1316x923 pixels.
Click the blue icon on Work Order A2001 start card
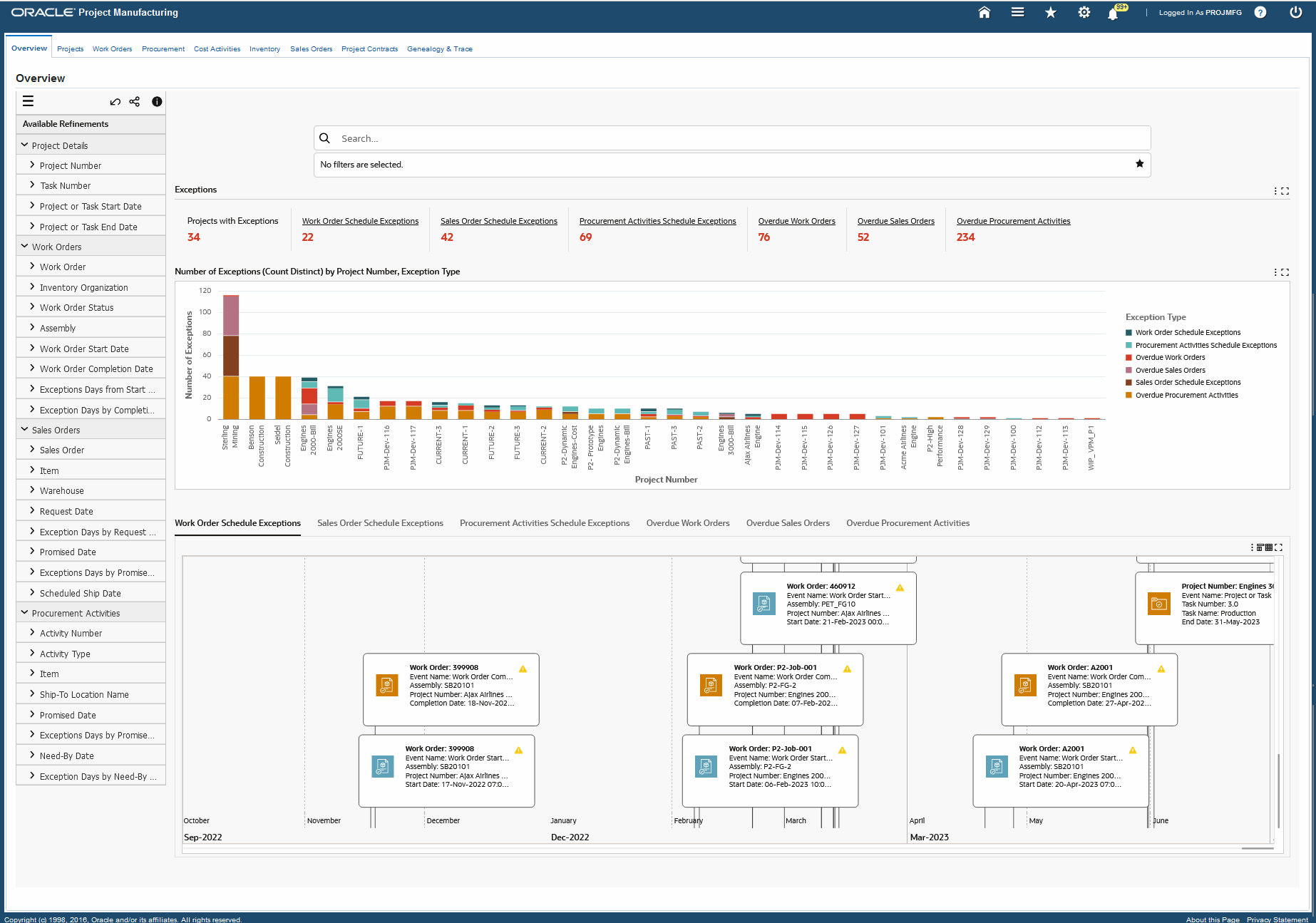pyautogui.click(x=996, y=766)
